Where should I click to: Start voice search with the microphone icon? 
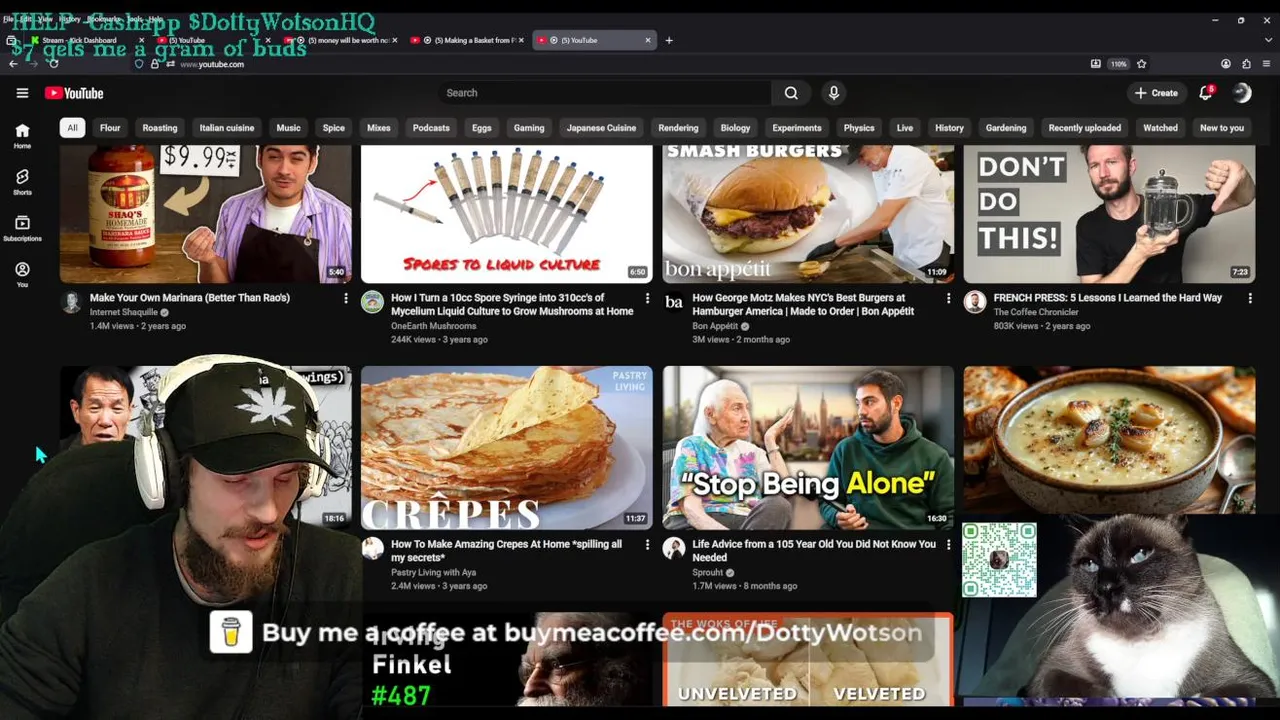coord(834,93)
